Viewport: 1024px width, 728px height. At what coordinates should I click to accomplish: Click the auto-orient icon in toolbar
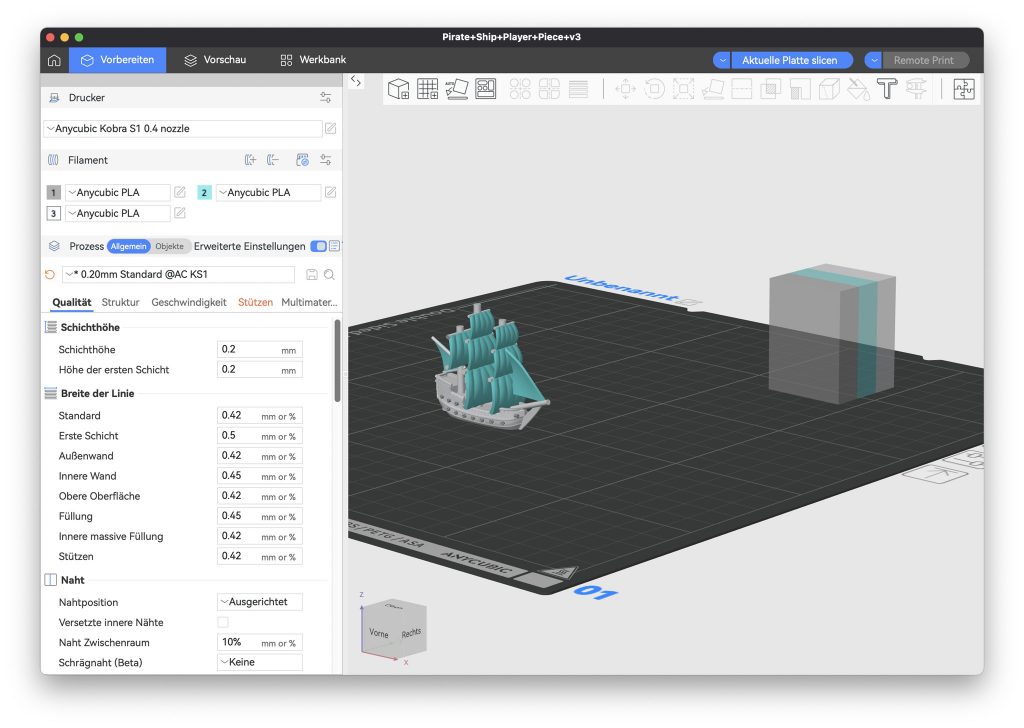click(457, 89)
